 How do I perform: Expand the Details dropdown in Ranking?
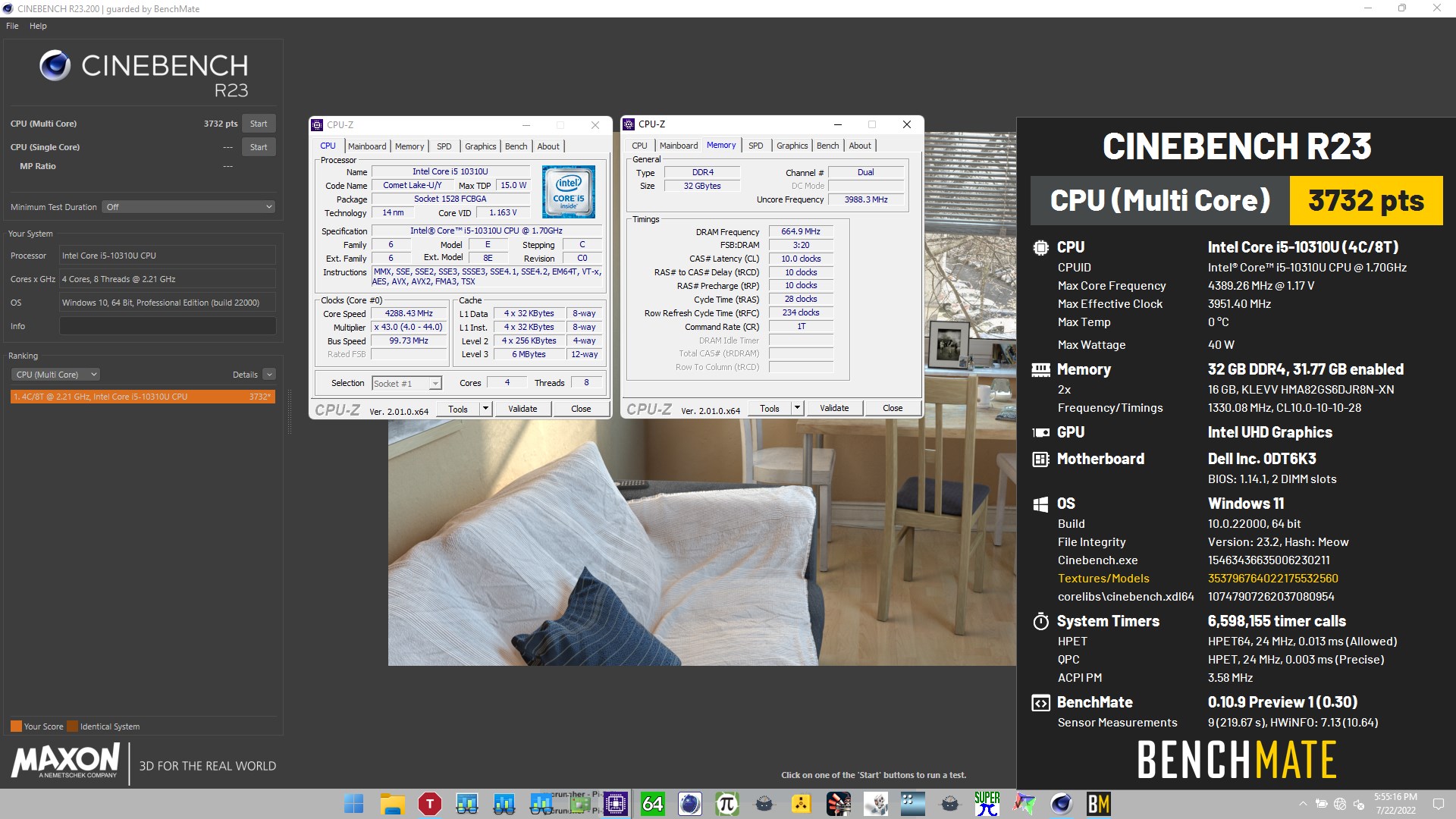[269, 375]
